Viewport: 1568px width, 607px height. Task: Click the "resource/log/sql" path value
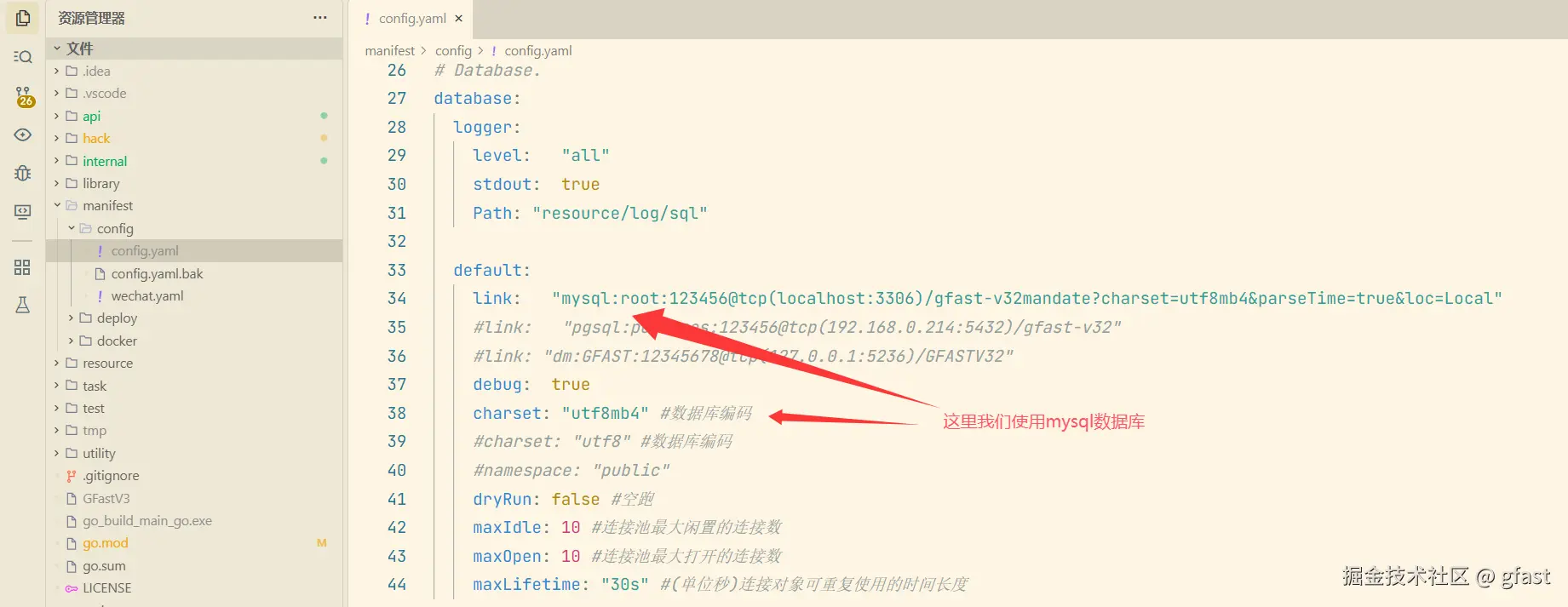(x=620, y=213)
